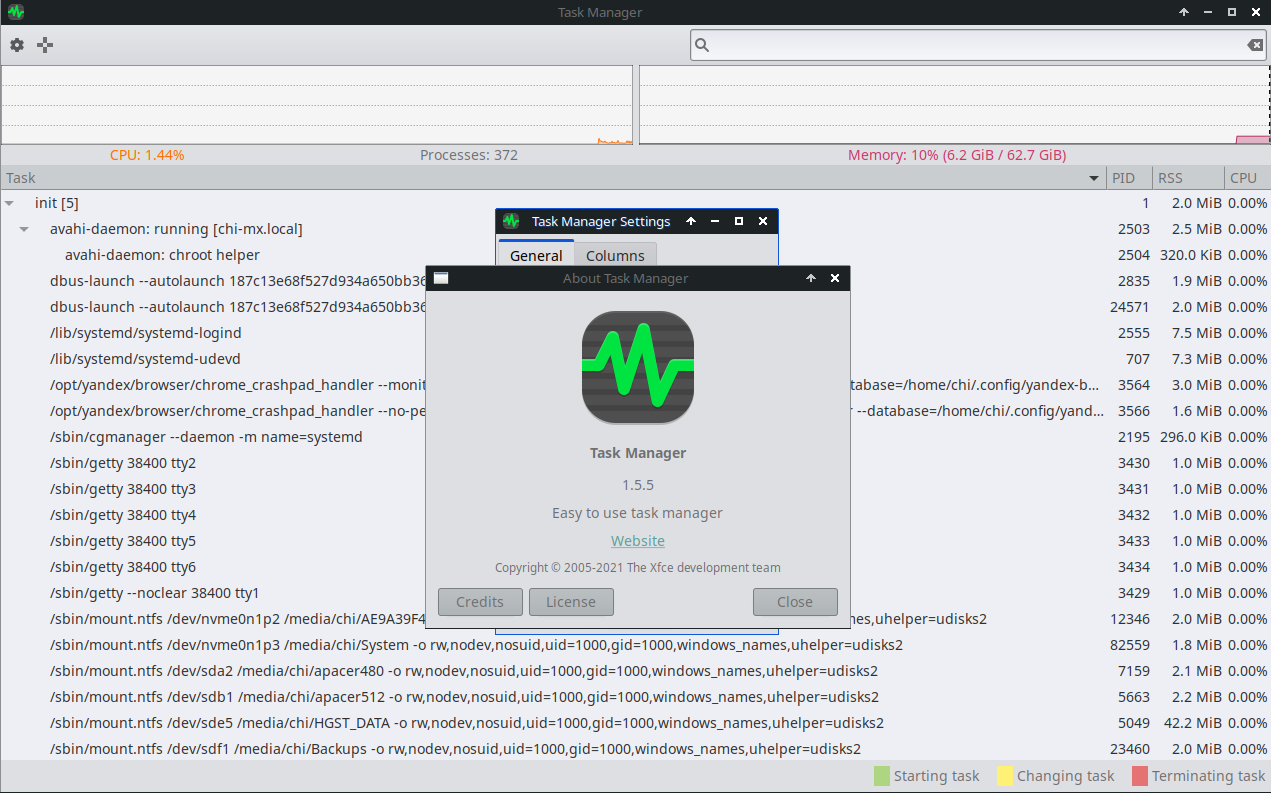Viewport: 1271px width, 793px height.
Task: Select the /sbin/getty 38400 tty6 row
Action: point(635,567)
